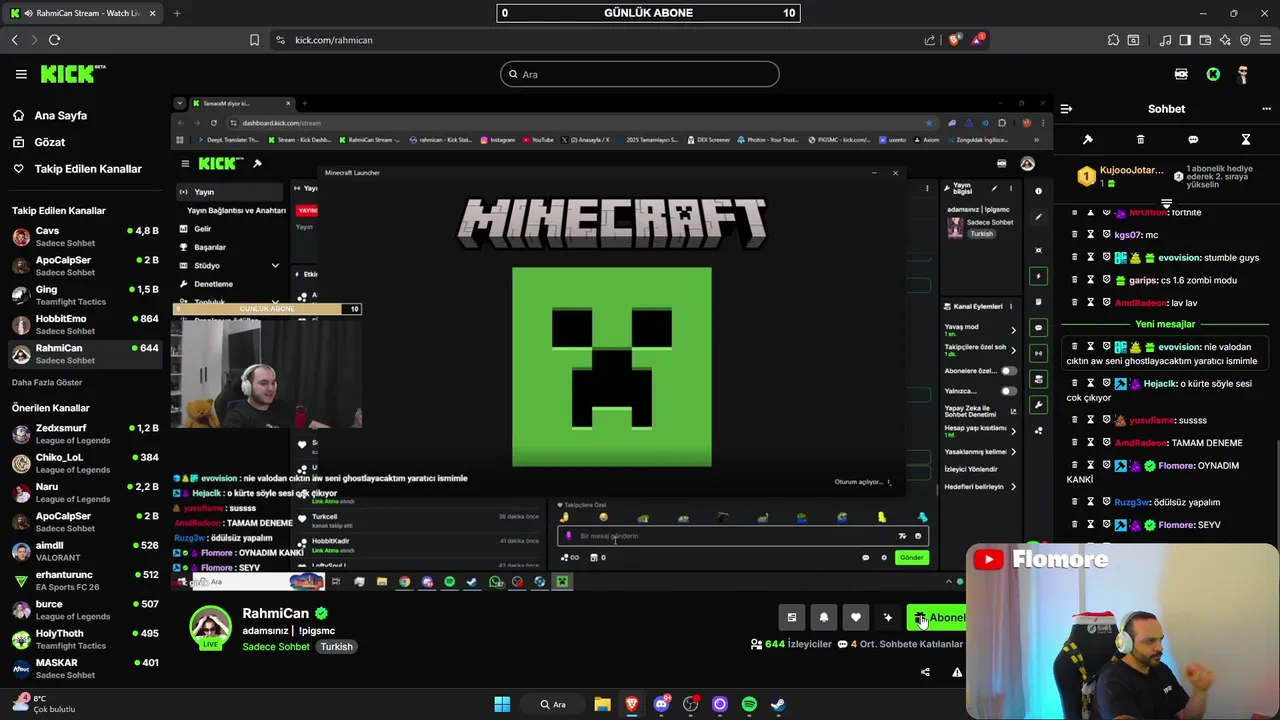Click the sparkle gift icon below the stream
The image size is (1280, 720).
888,617
